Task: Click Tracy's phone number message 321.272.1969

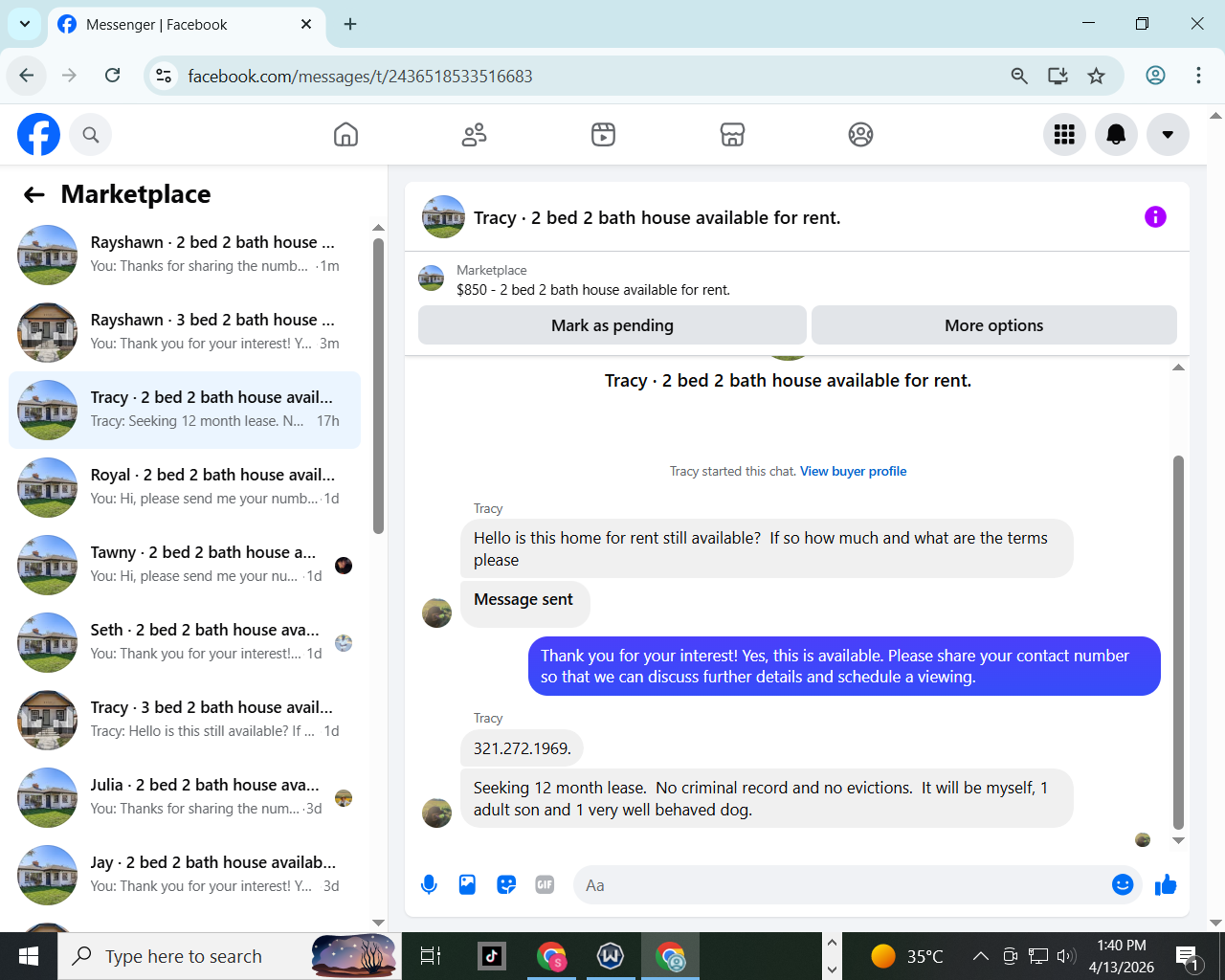Action: pyautogui.click(x=523, y=748)
